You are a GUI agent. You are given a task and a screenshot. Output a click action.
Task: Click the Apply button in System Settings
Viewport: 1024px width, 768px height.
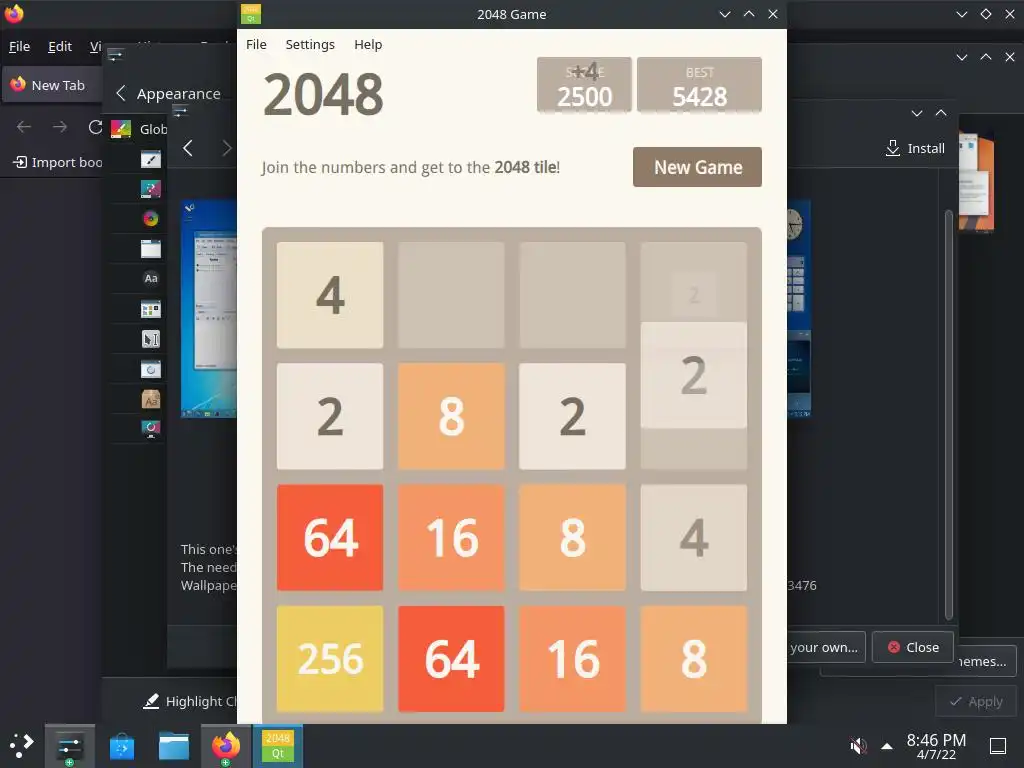[x=976, y=701]
